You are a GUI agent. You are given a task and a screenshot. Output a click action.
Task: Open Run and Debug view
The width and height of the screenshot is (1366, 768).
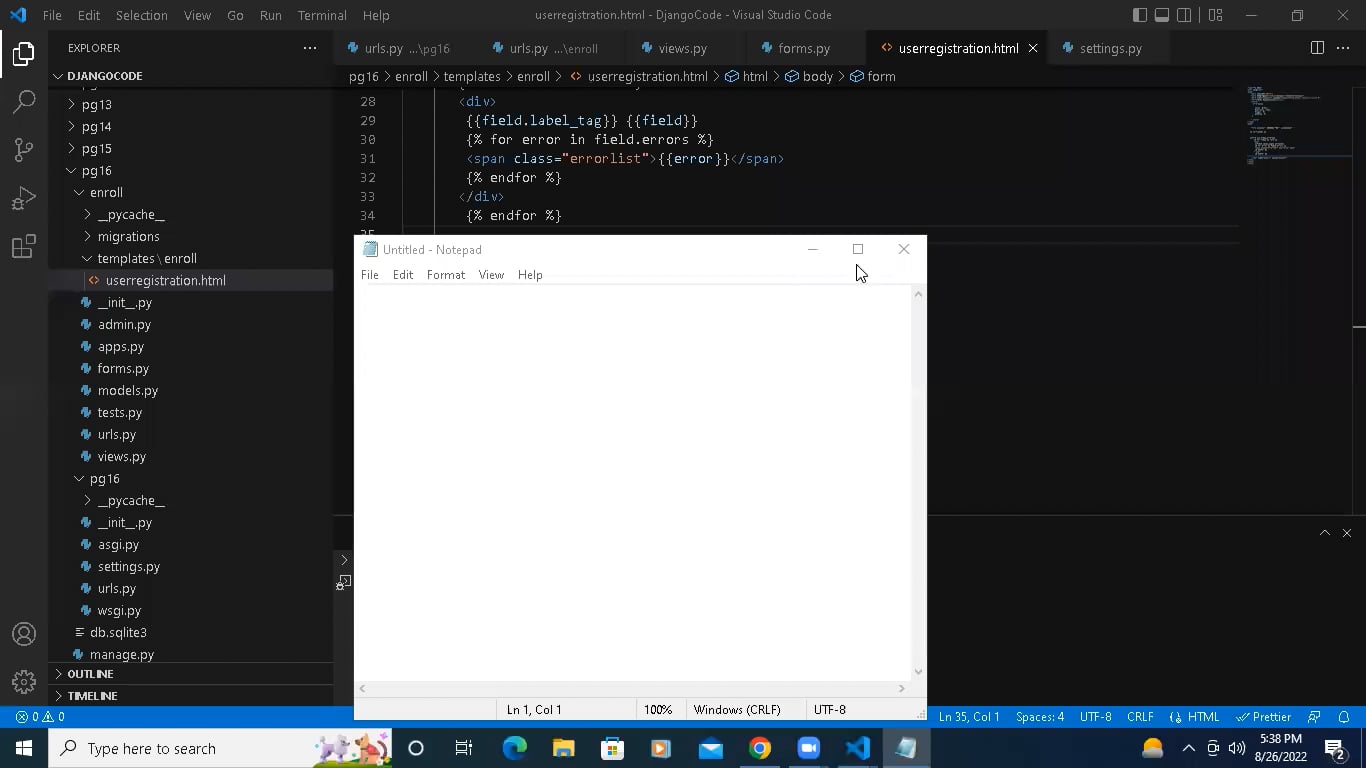pos(24,198)
